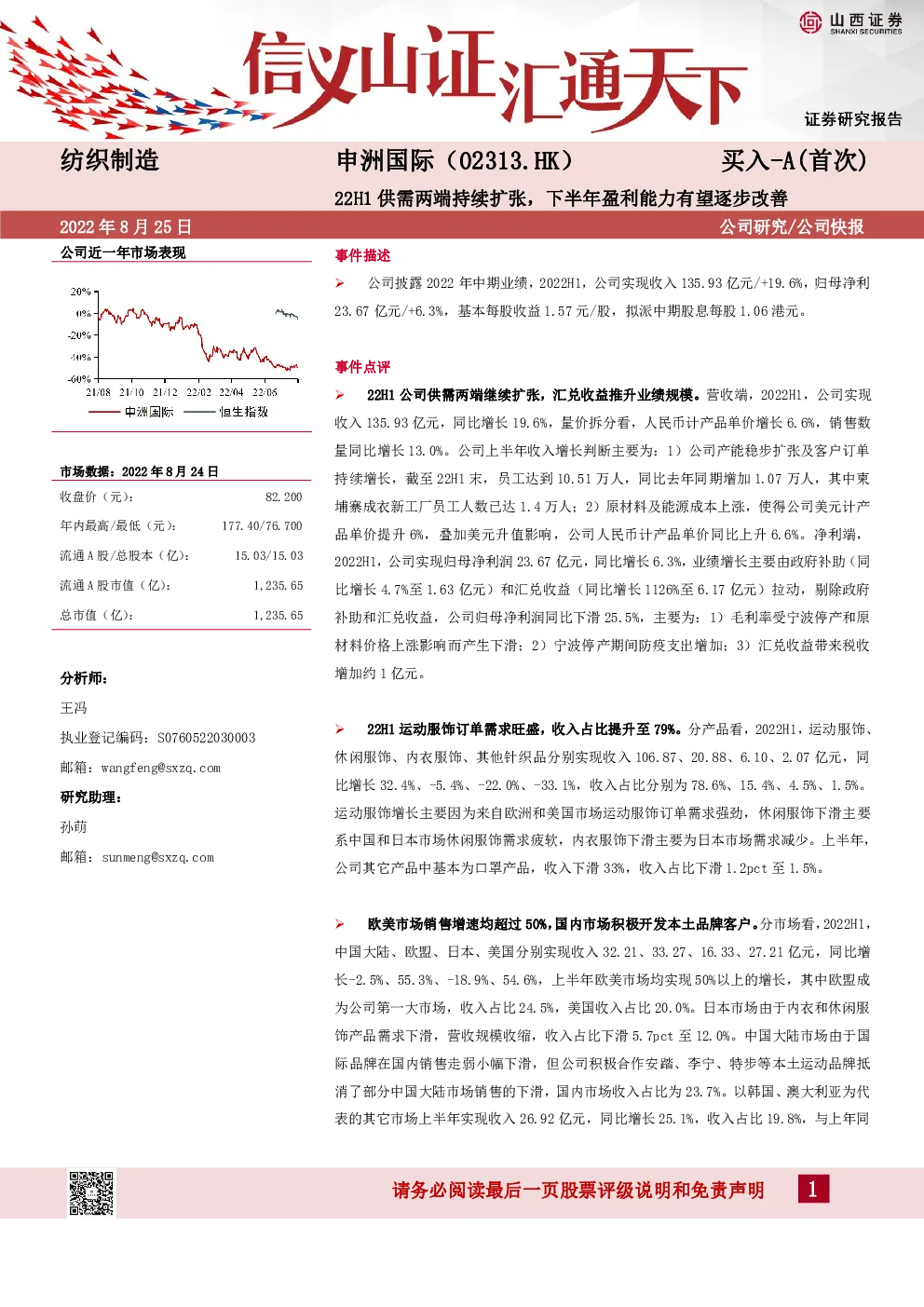Click the footer disclaimer notice text

pos(578,1190)
